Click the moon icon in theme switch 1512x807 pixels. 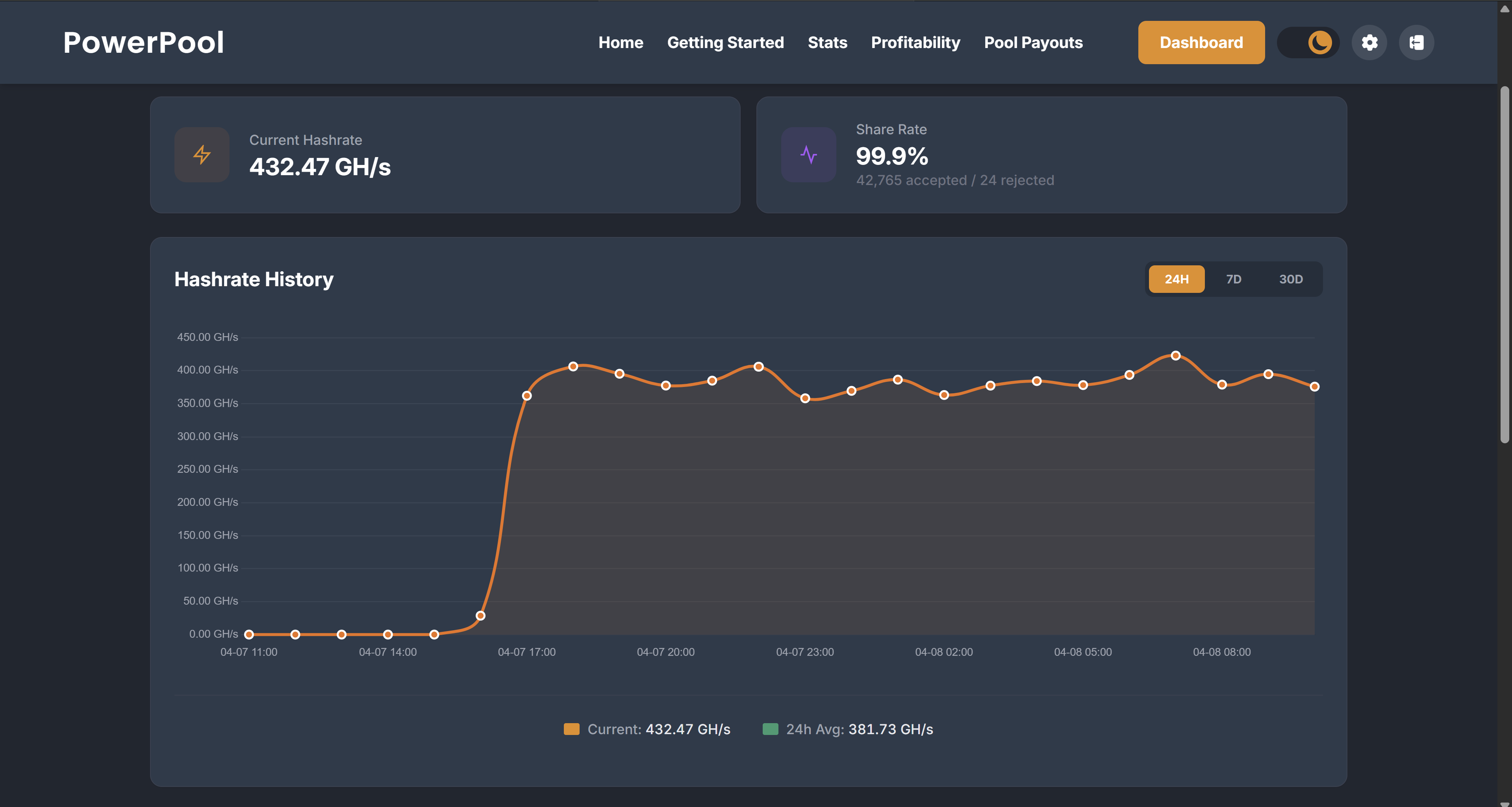click(x=1319, y=42)
